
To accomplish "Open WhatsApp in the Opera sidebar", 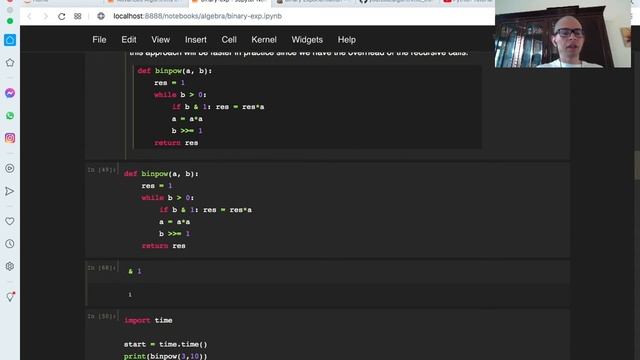I will [10, 116].
